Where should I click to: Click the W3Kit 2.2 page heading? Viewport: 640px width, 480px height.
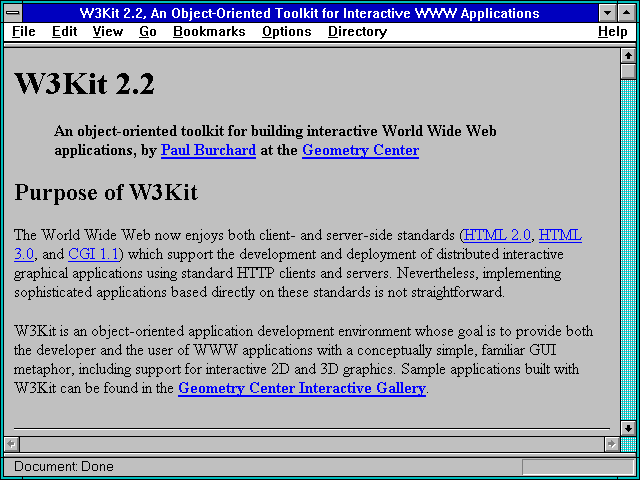[84, 84]
